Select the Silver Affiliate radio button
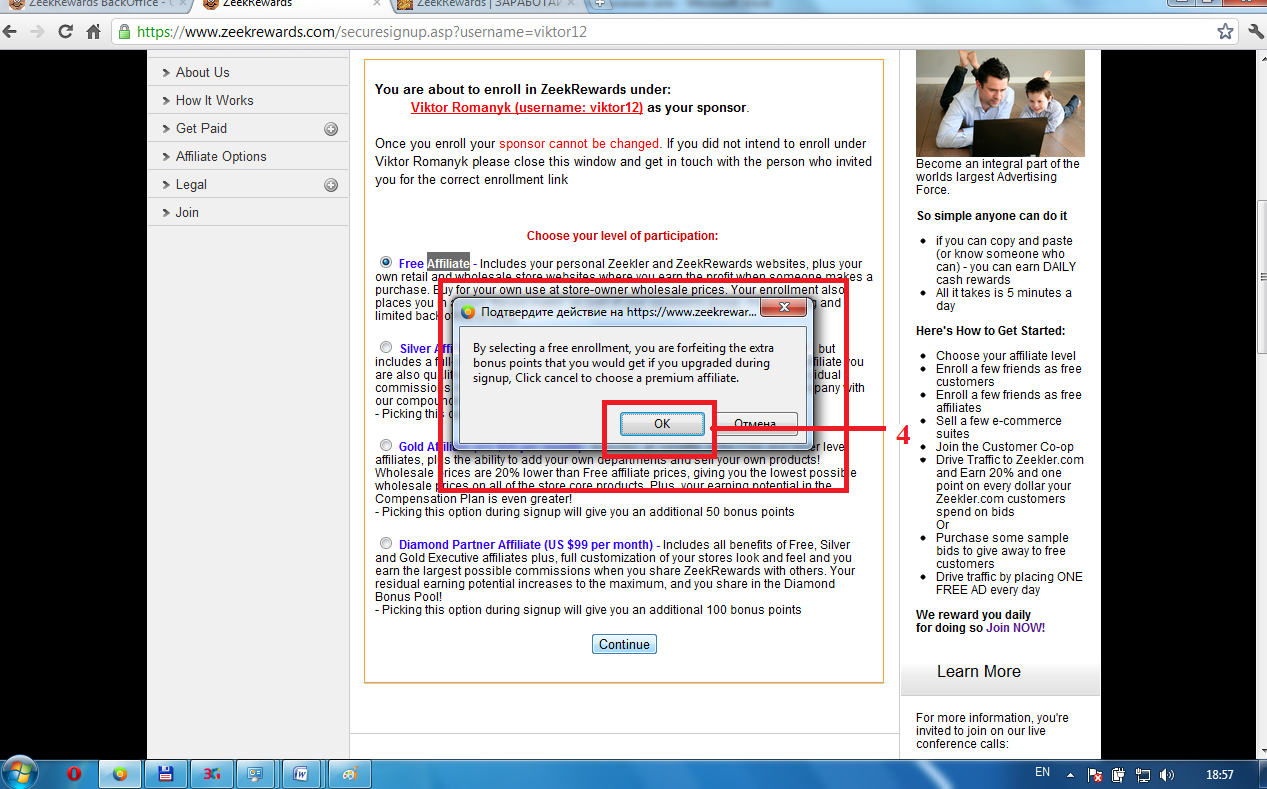Screen dimensions: 1267x789 (x=386, y=347)
